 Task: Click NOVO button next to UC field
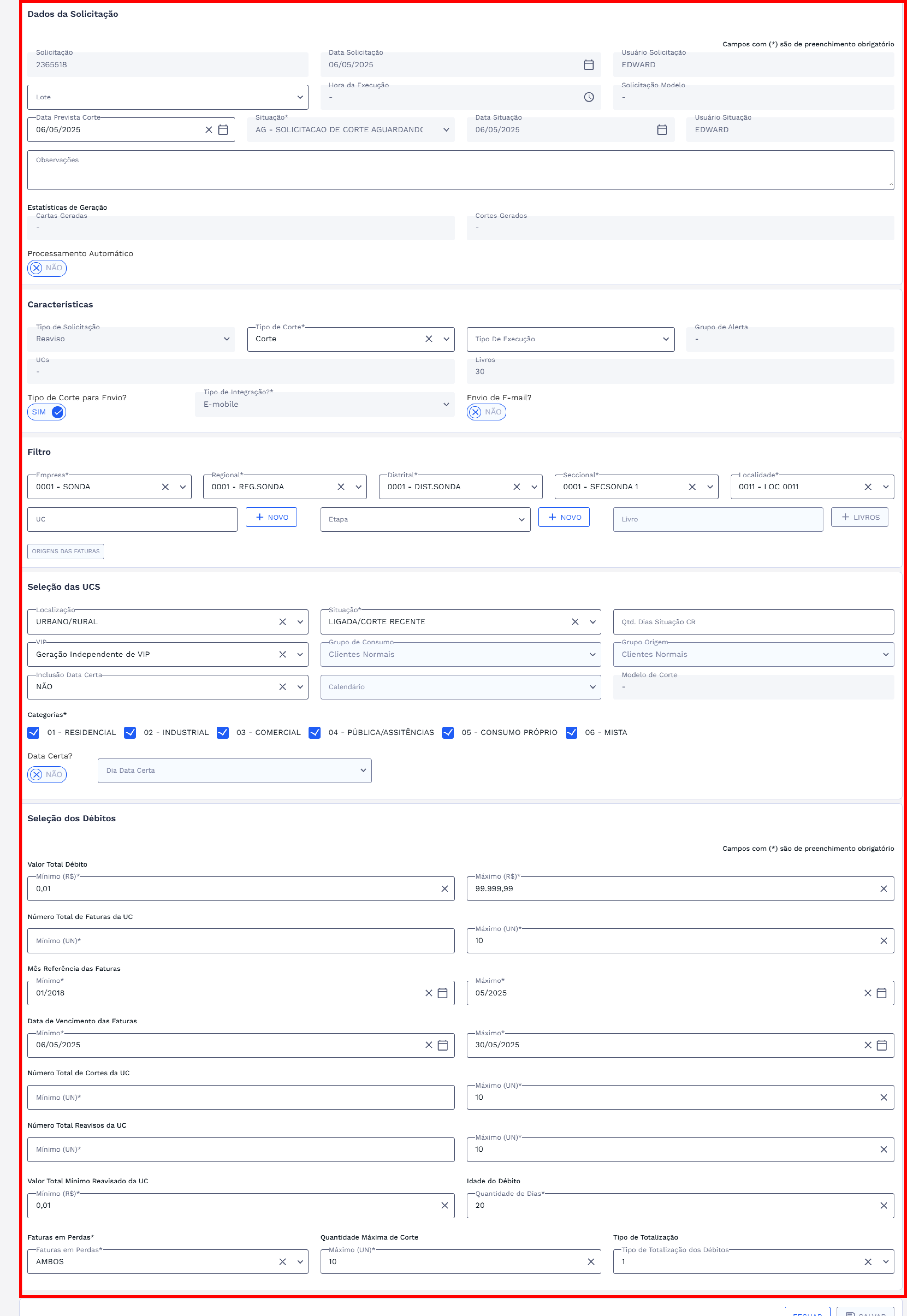[x=271, y=517]
